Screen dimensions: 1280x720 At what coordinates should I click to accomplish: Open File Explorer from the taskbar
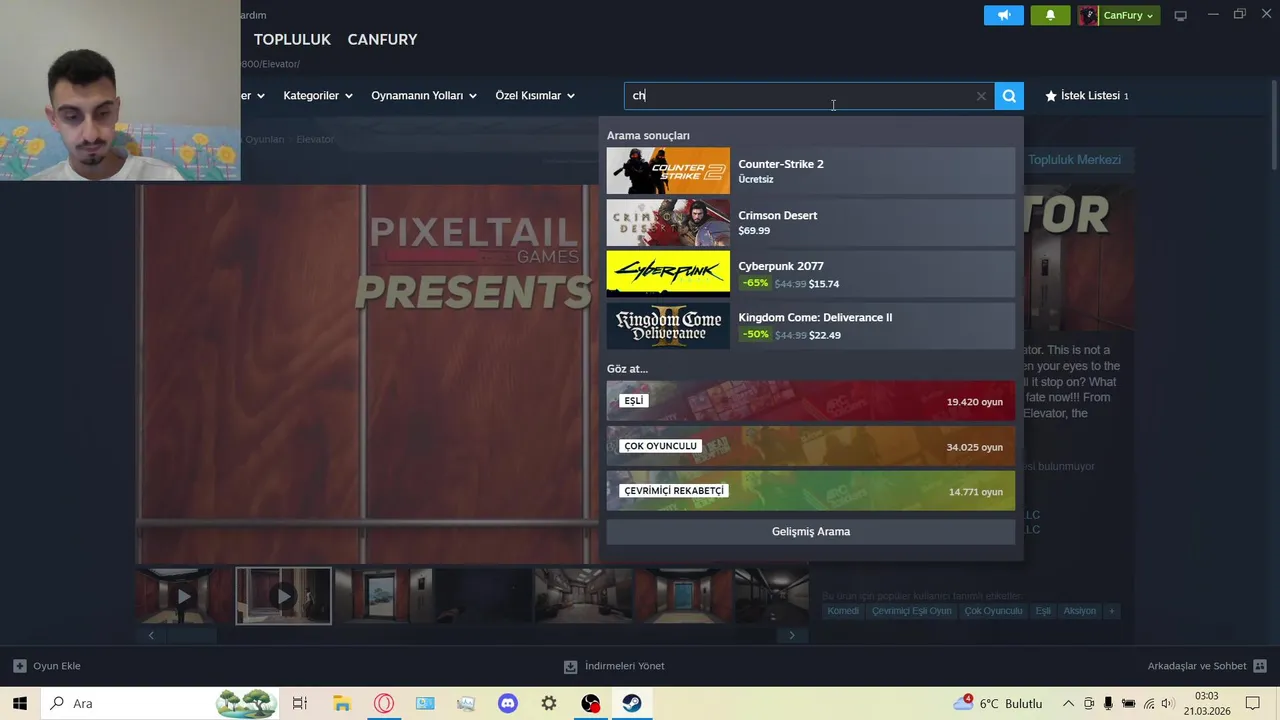tap(342, 703)
